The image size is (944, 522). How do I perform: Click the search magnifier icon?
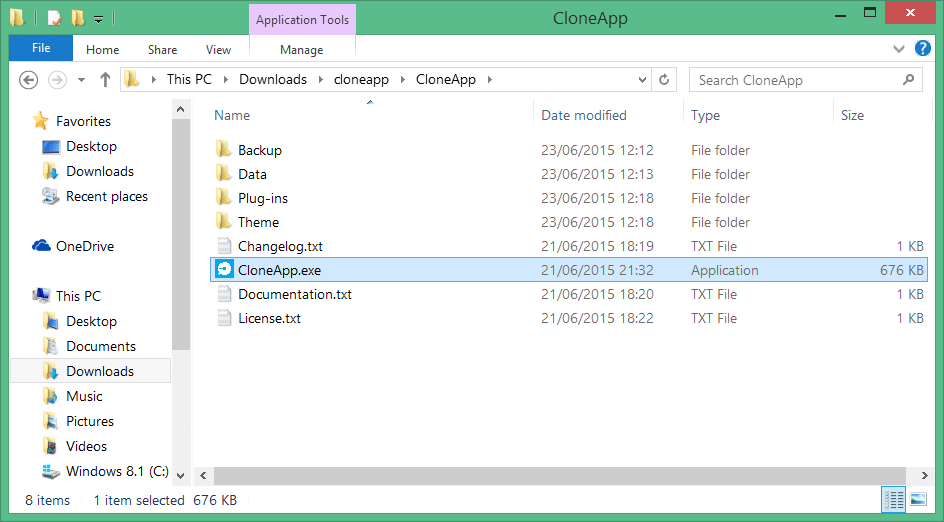click(908, 79)
